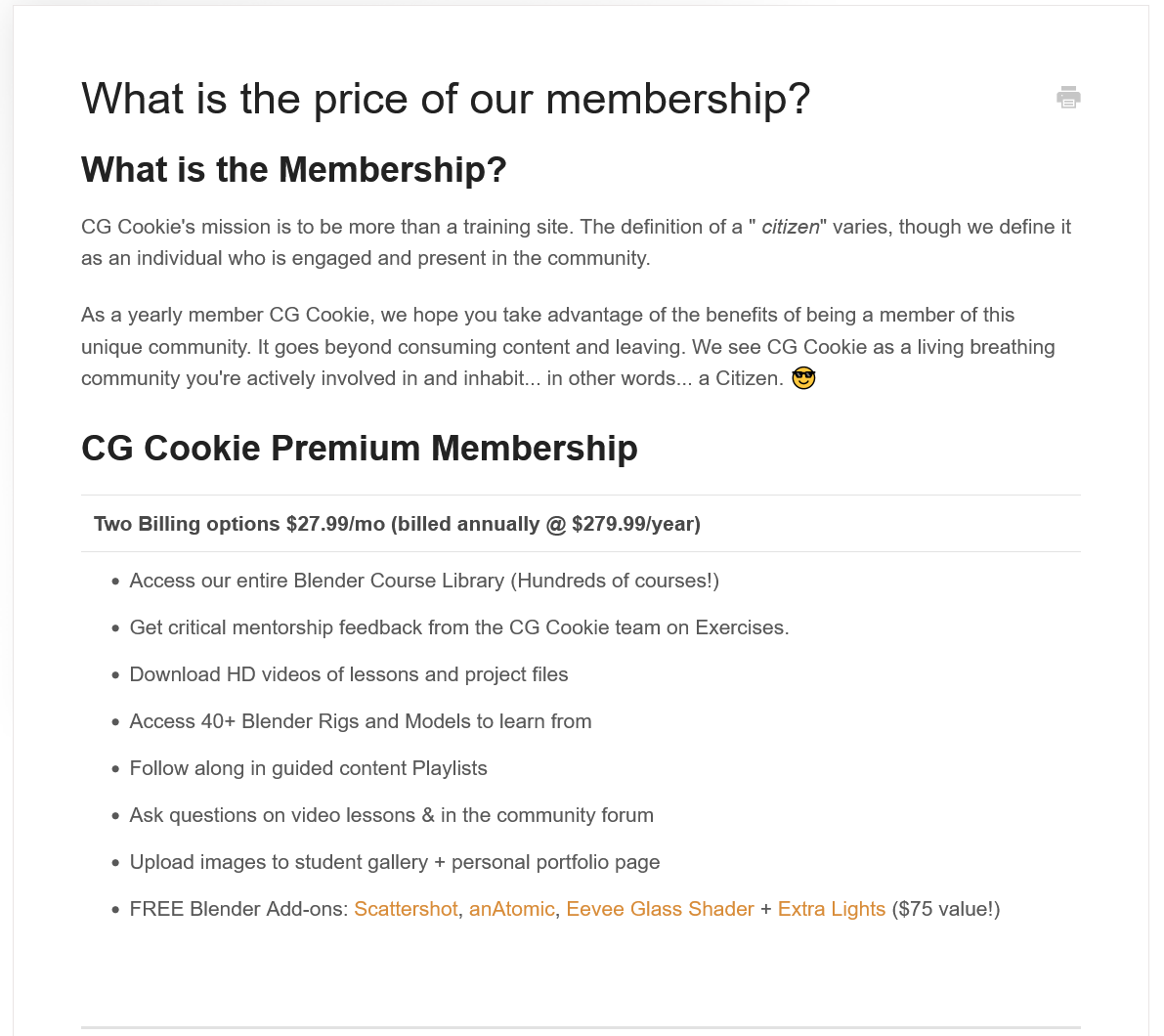Click the "What is the Membership?" heading
The width and height of the screenshot is (1164, 1036).
pos(294,170)
